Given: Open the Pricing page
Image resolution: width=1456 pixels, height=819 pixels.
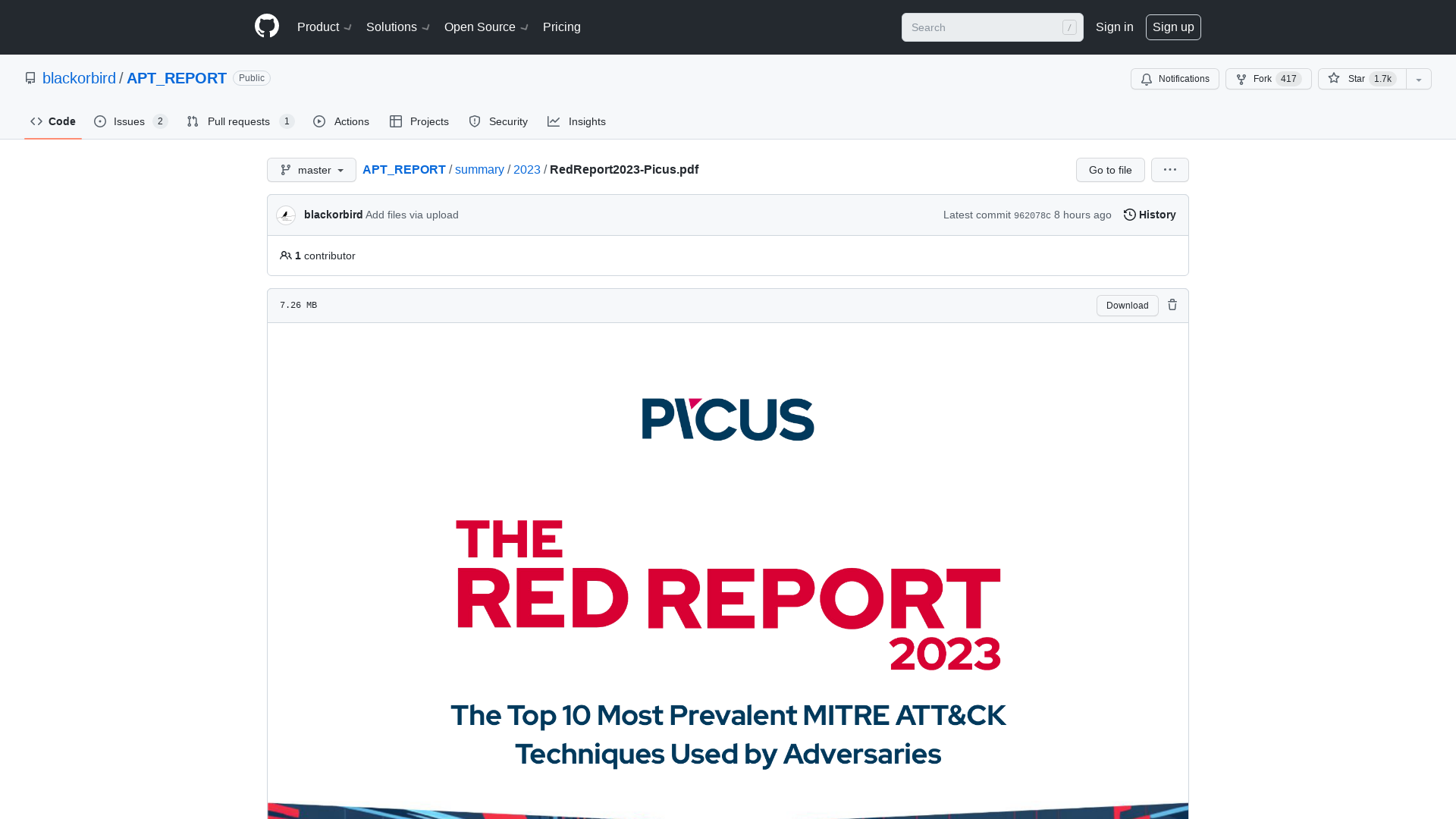Looking at the screenshot, I should coord(562,27).
